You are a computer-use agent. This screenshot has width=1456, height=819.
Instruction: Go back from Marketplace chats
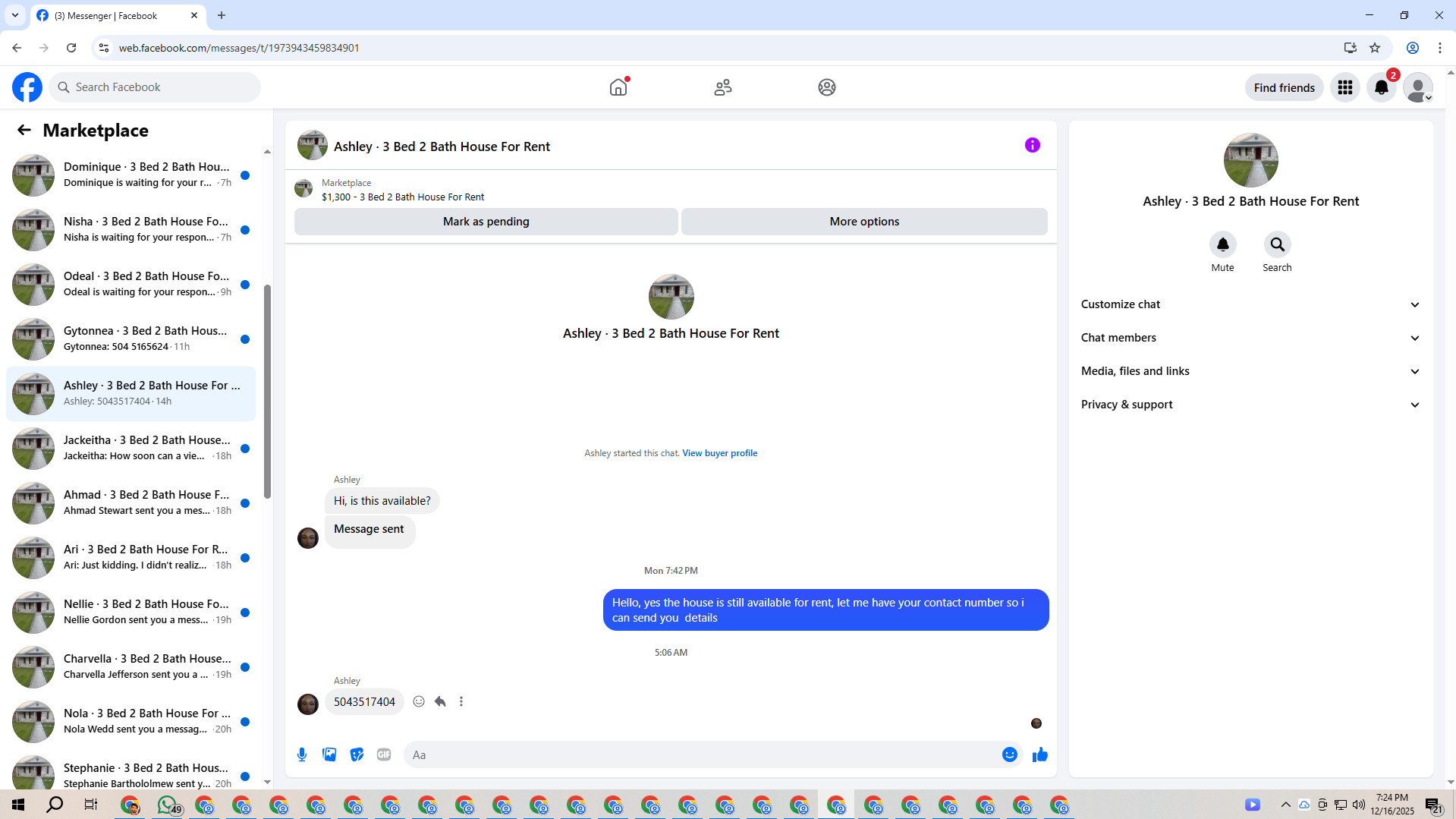tap(24, 130)
